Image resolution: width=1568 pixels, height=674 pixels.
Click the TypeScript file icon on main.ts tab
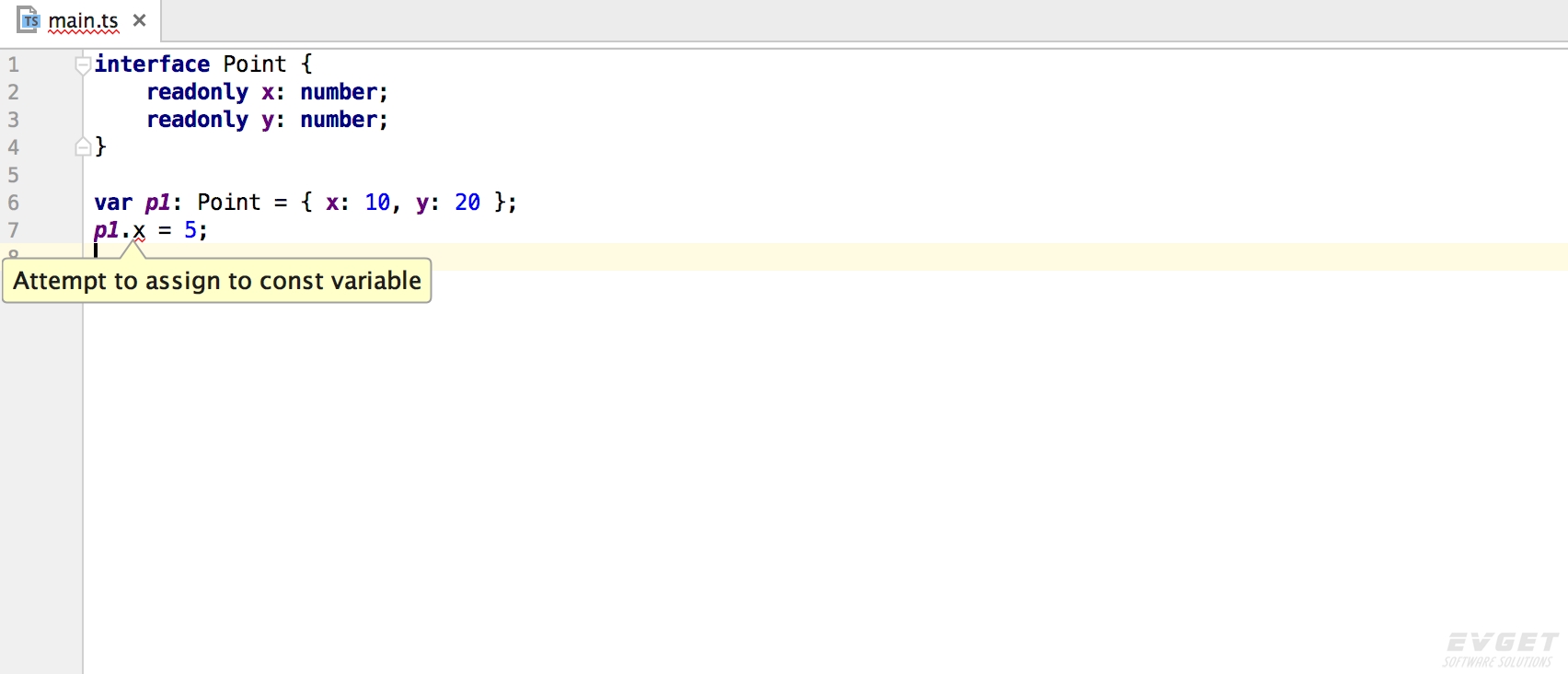tap(29, 19)
